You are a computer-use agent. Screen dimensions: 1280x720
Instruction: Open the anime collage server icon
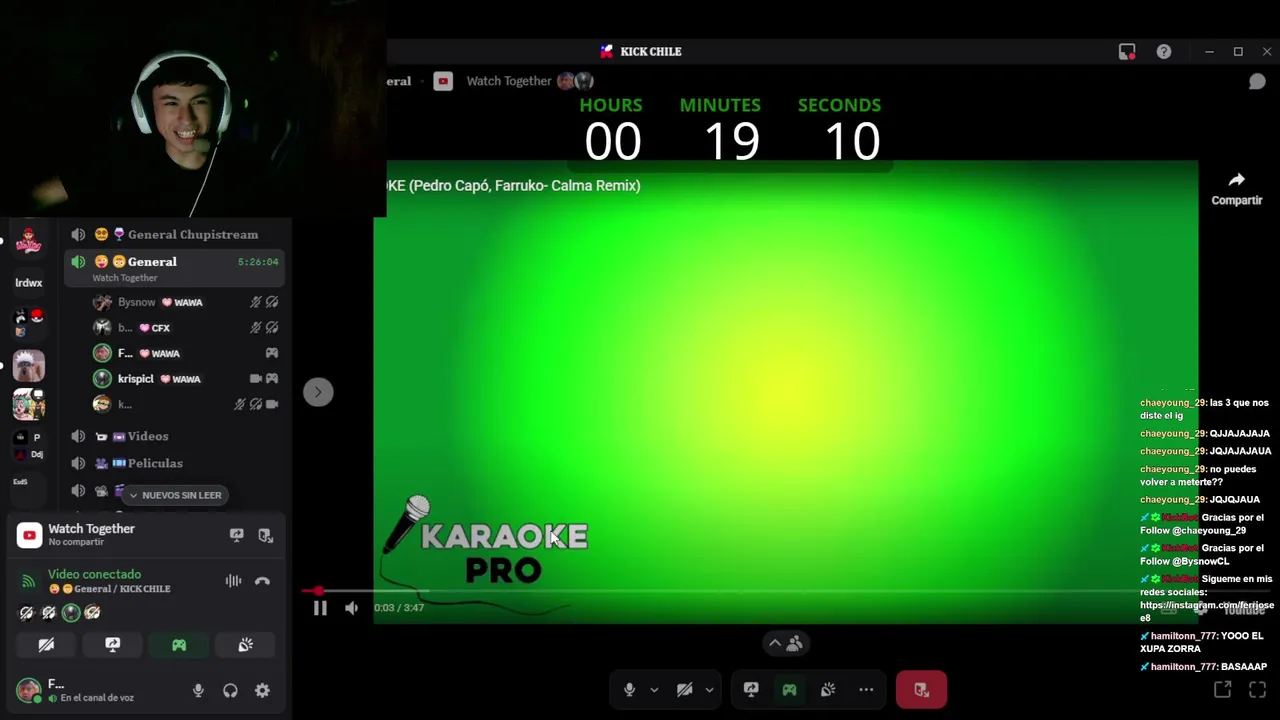pyautogui.click(x=28, y=404)
